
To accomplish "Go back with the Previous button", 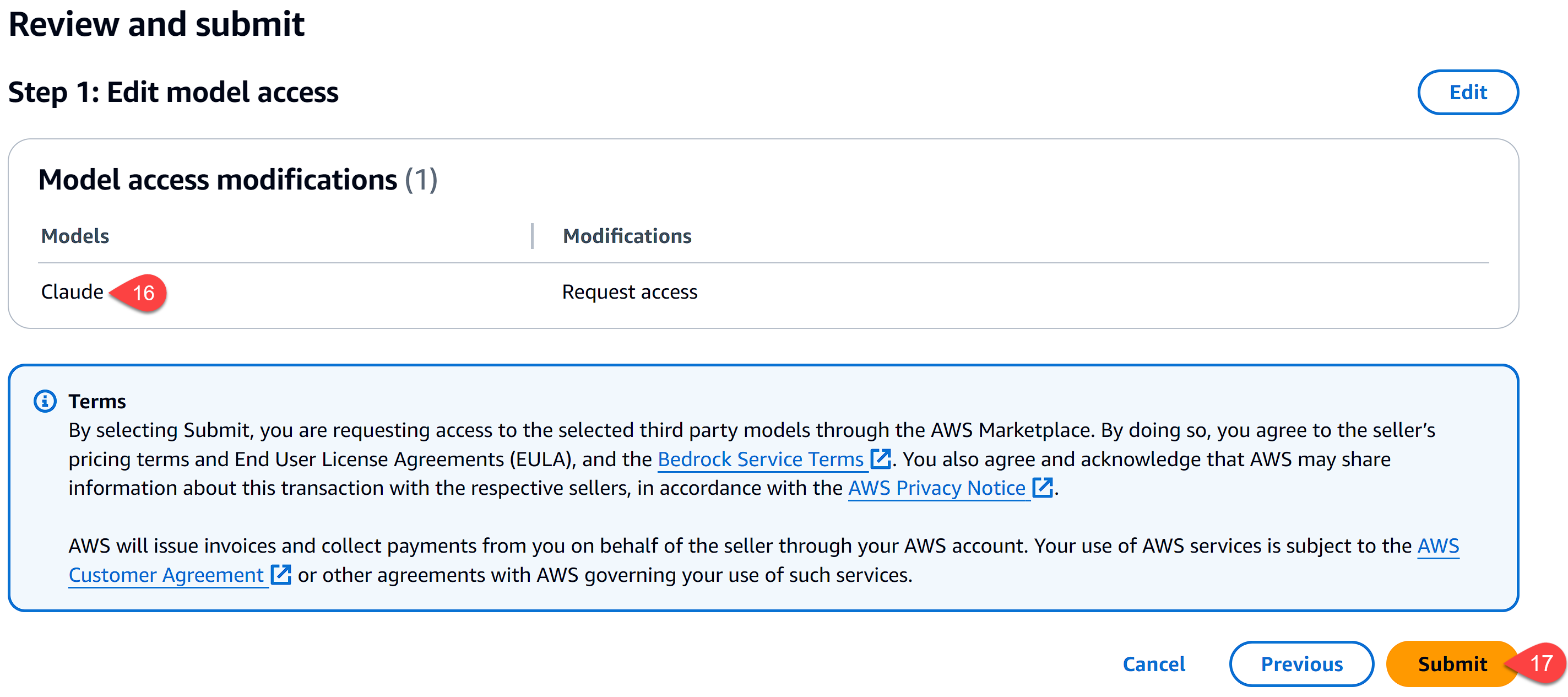I will coord(1301,663).
